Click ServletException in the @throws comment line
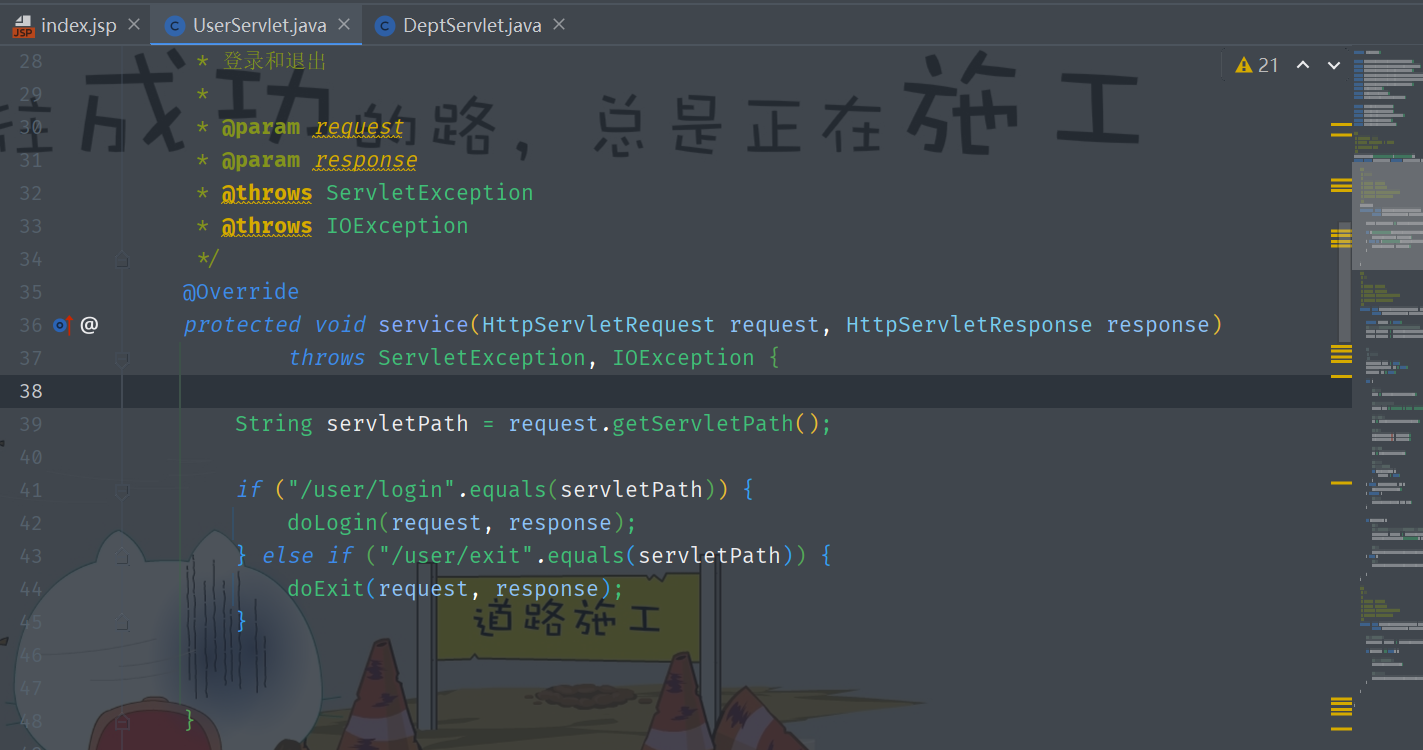Viewport: 1423px width, 750px height. [430, 193]
